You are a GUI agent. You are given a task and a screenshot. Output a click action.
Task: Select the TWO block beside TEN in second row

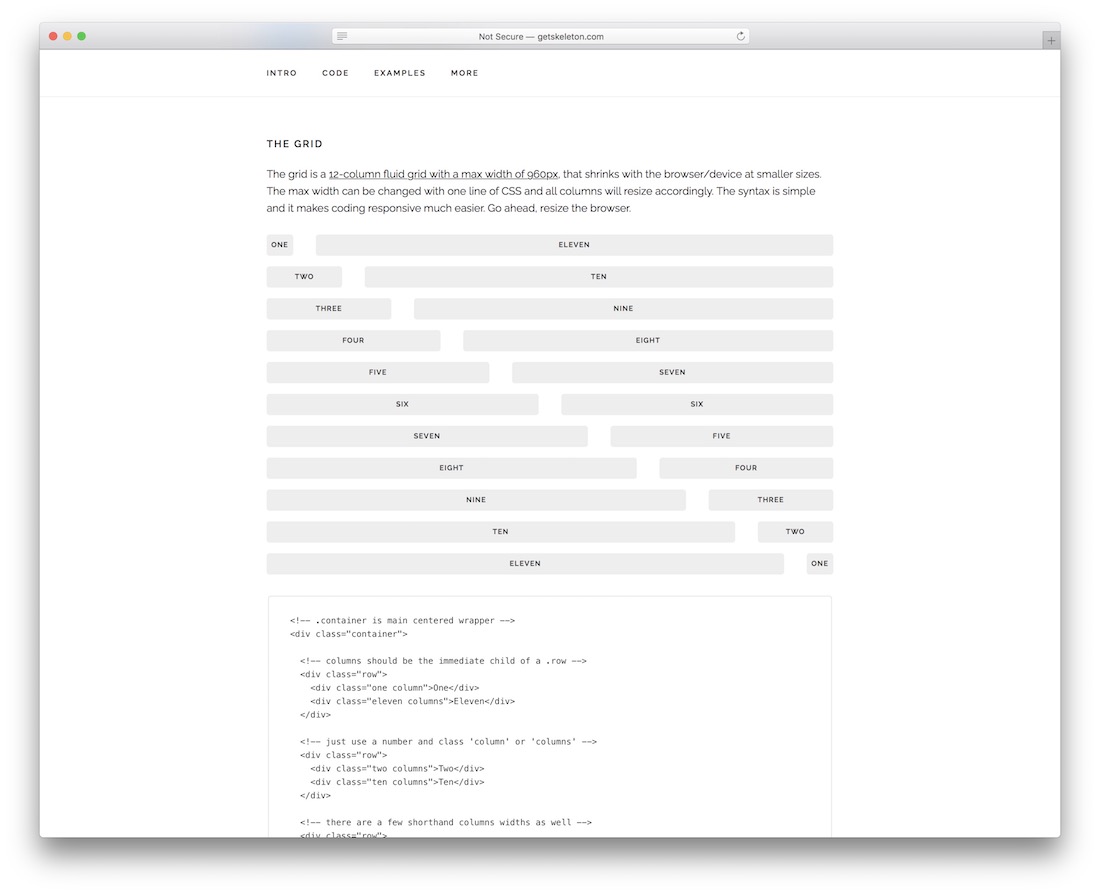point(304,276)
